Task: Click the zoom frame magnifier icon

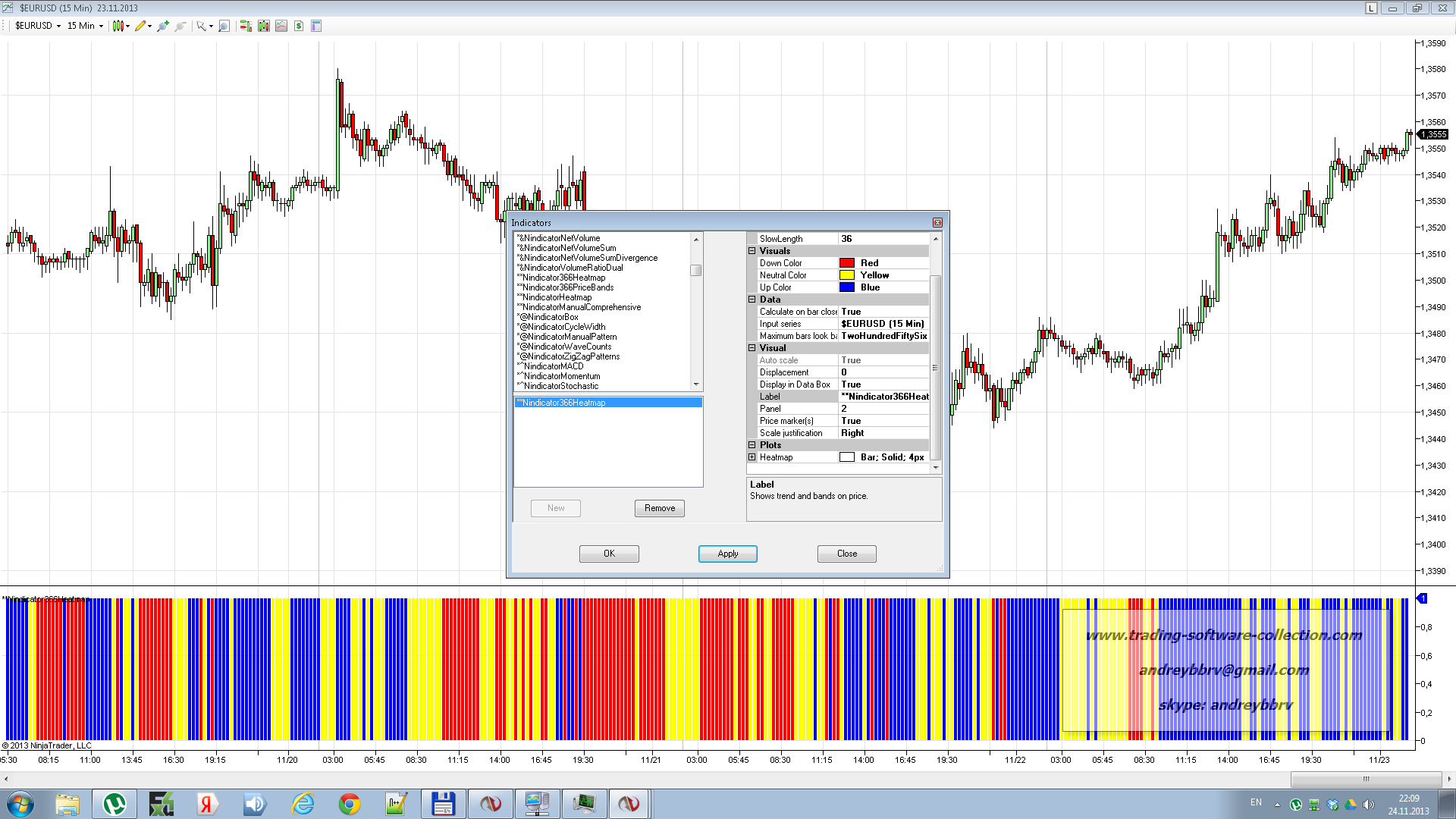Action: pyautogui.click(x=224, y=26)
